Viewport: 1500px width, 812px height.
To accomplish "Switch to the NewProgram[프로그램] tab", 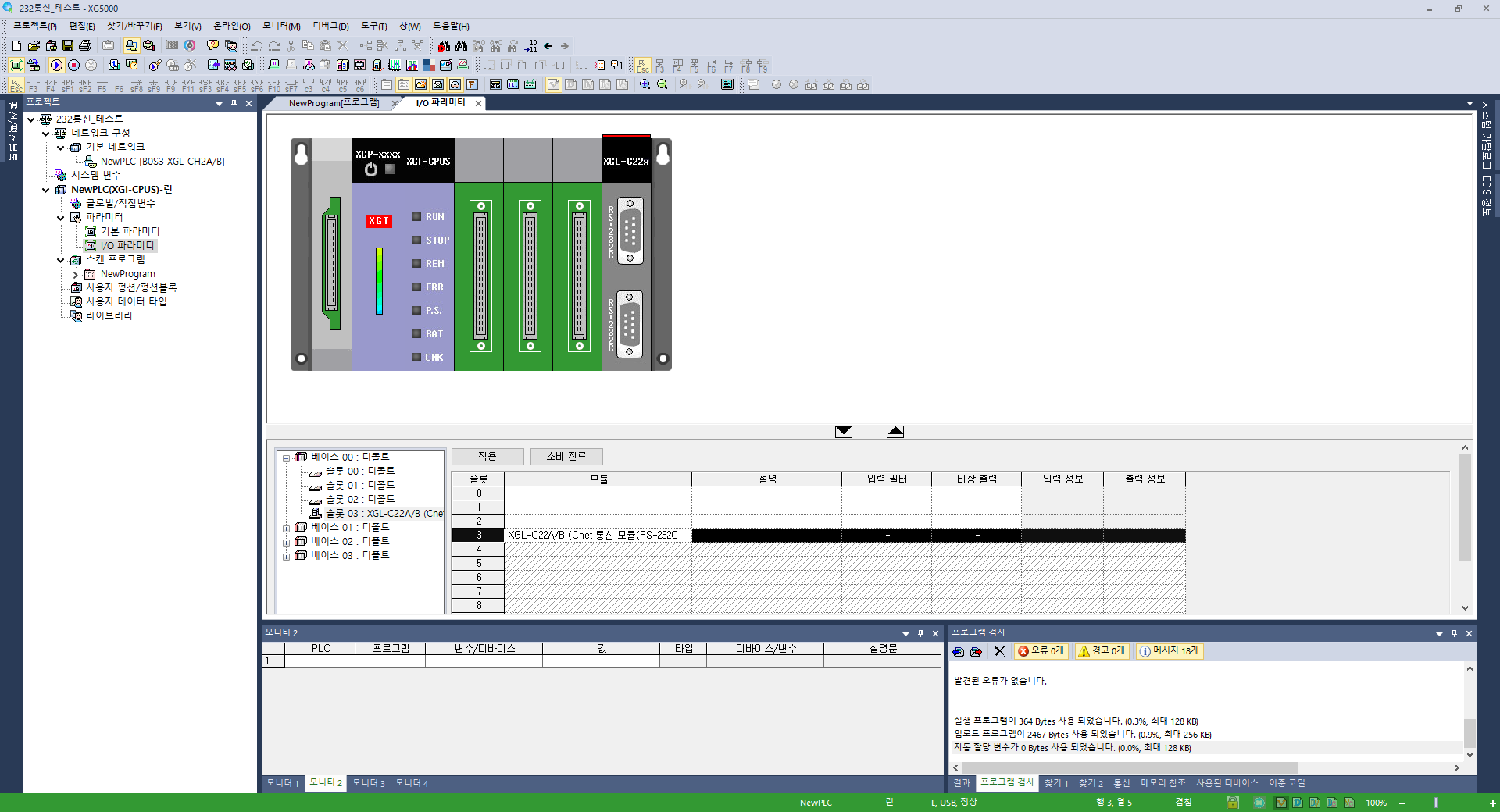I will pos(334,103).
